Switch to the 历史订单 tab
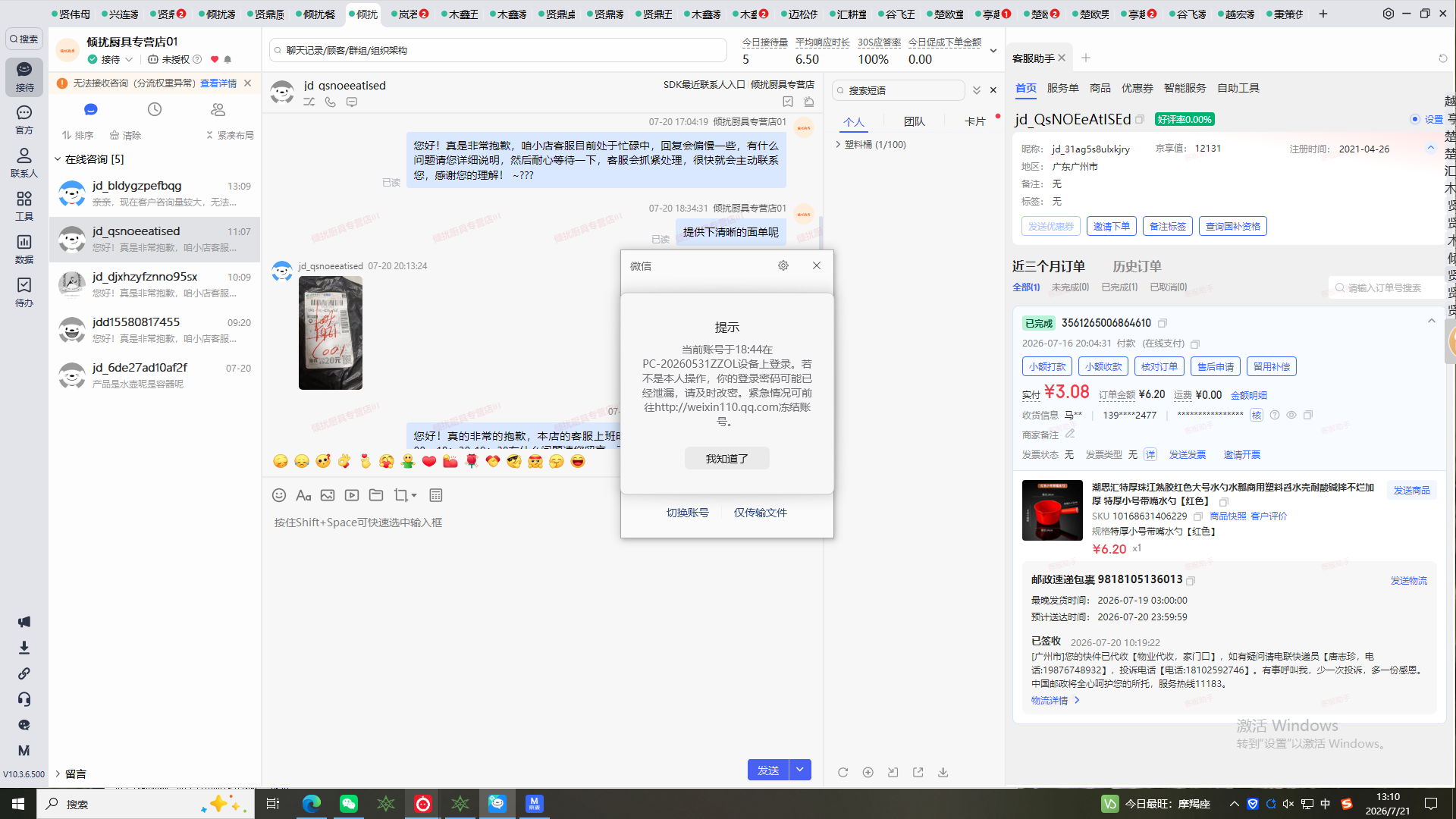Viewport: 1456px width, 819px height. (x=1137, y=266)
